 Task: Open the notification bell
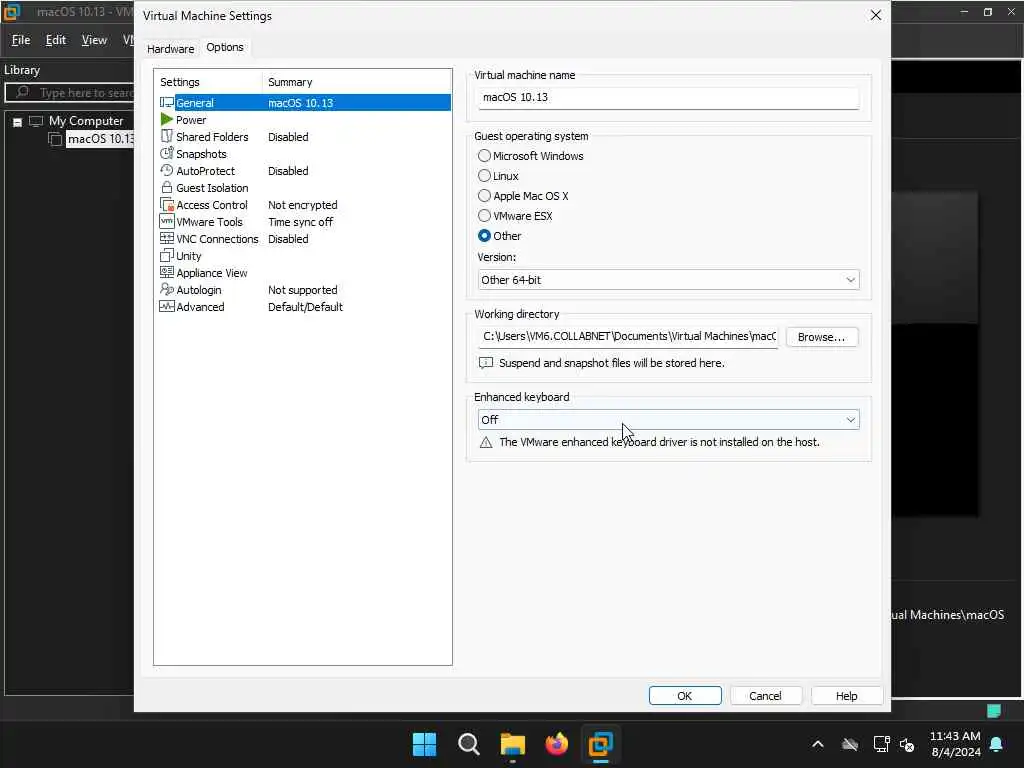click(x=997, y=744)
